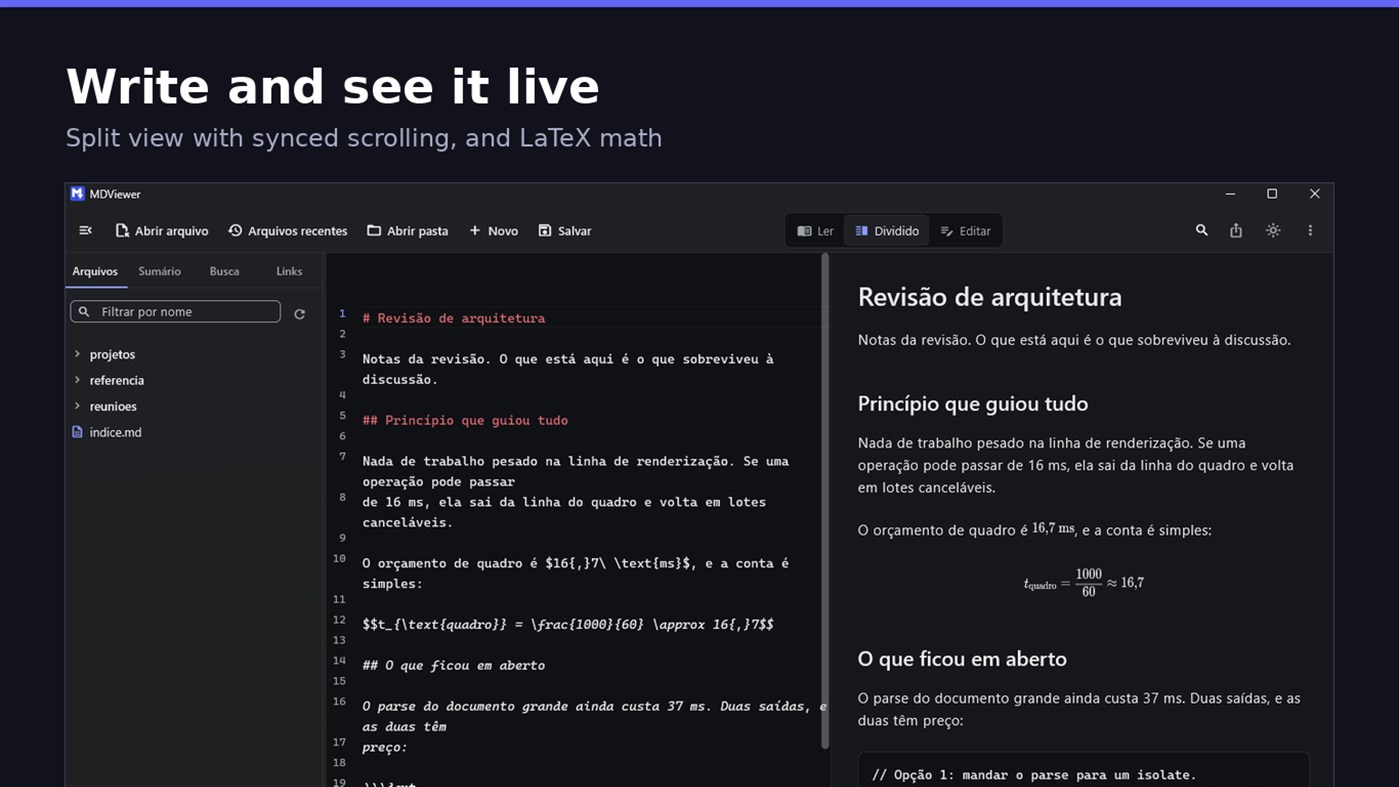Minimize the MDViewer window
1399x787 pixels.
1230,194
